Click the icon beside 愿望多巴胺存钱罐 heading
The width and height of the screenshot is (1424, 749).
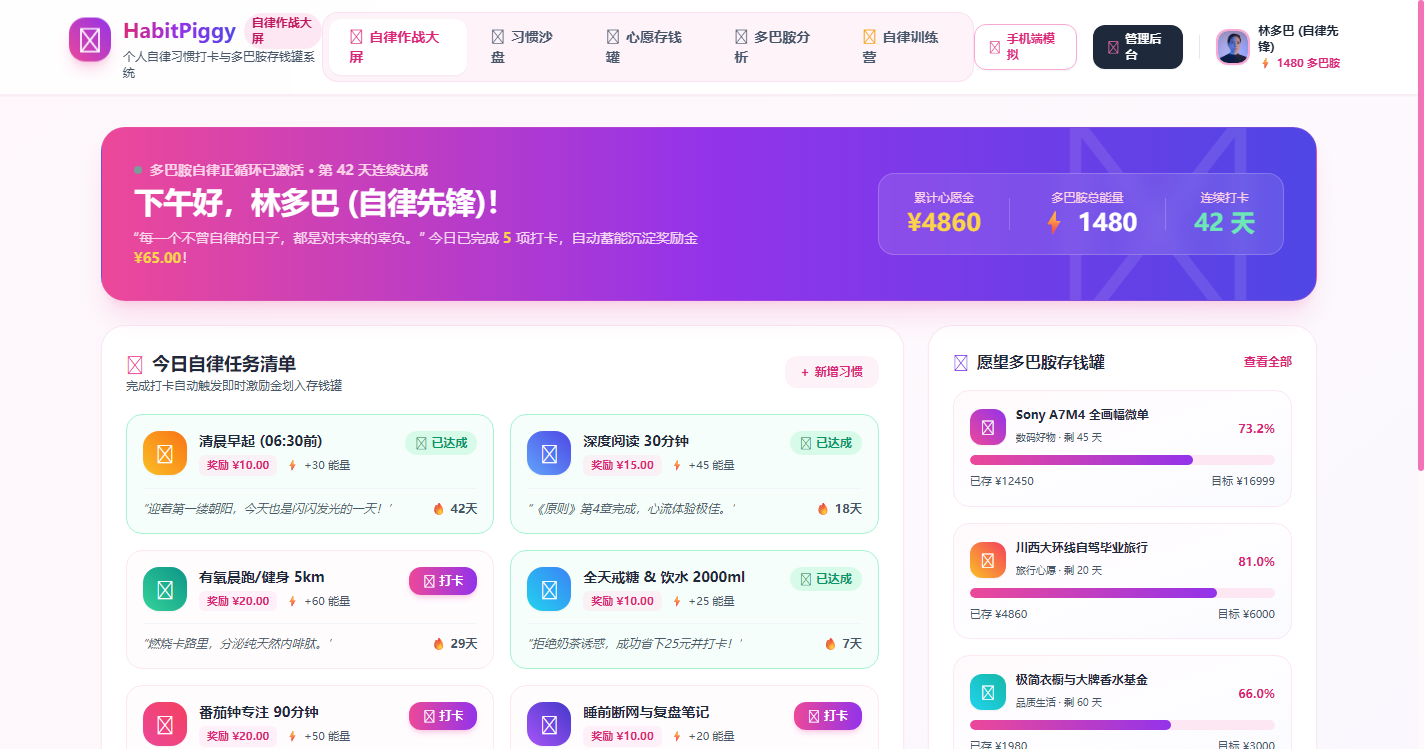click(961, 363)
